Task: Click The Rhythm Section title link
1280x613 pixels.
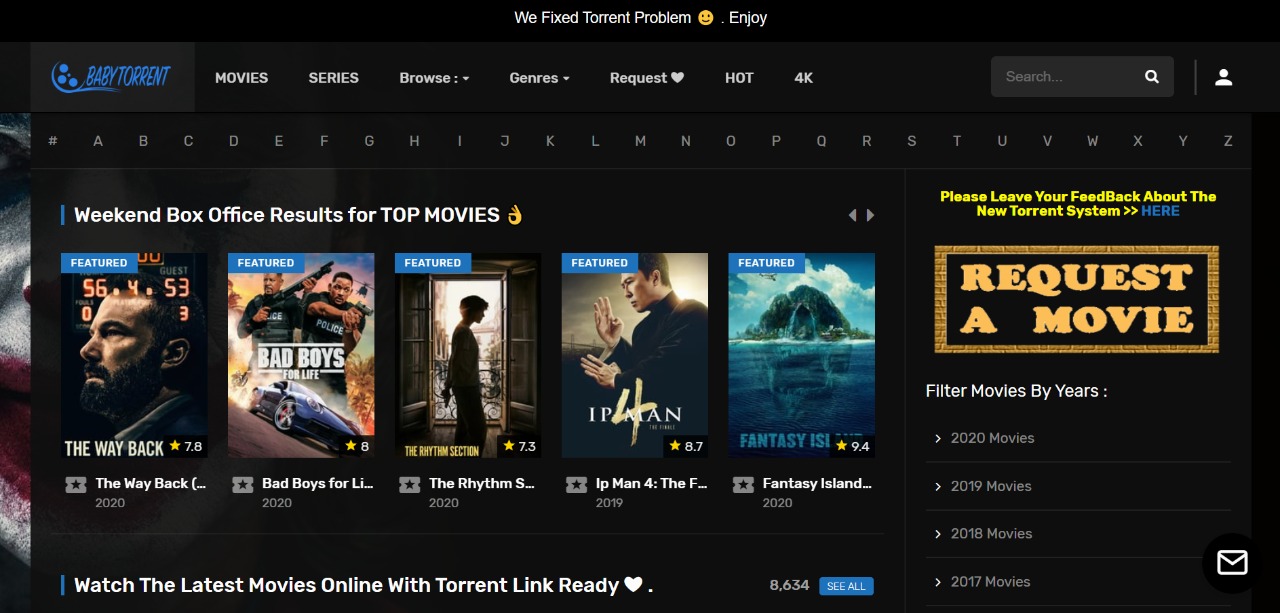Action: pos(483,483)
